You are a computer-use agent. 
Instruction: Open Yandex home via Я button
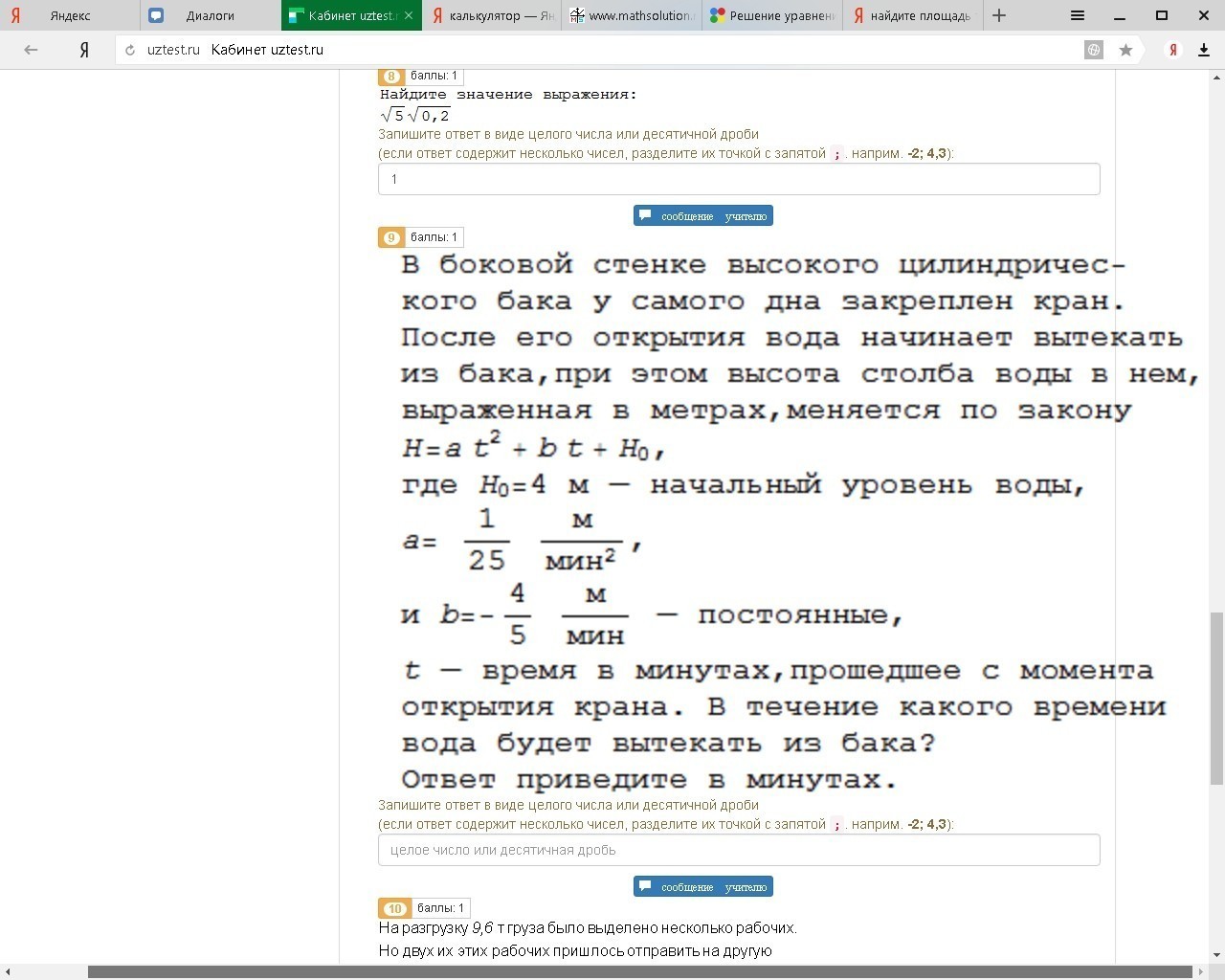(x=84, y=50)
